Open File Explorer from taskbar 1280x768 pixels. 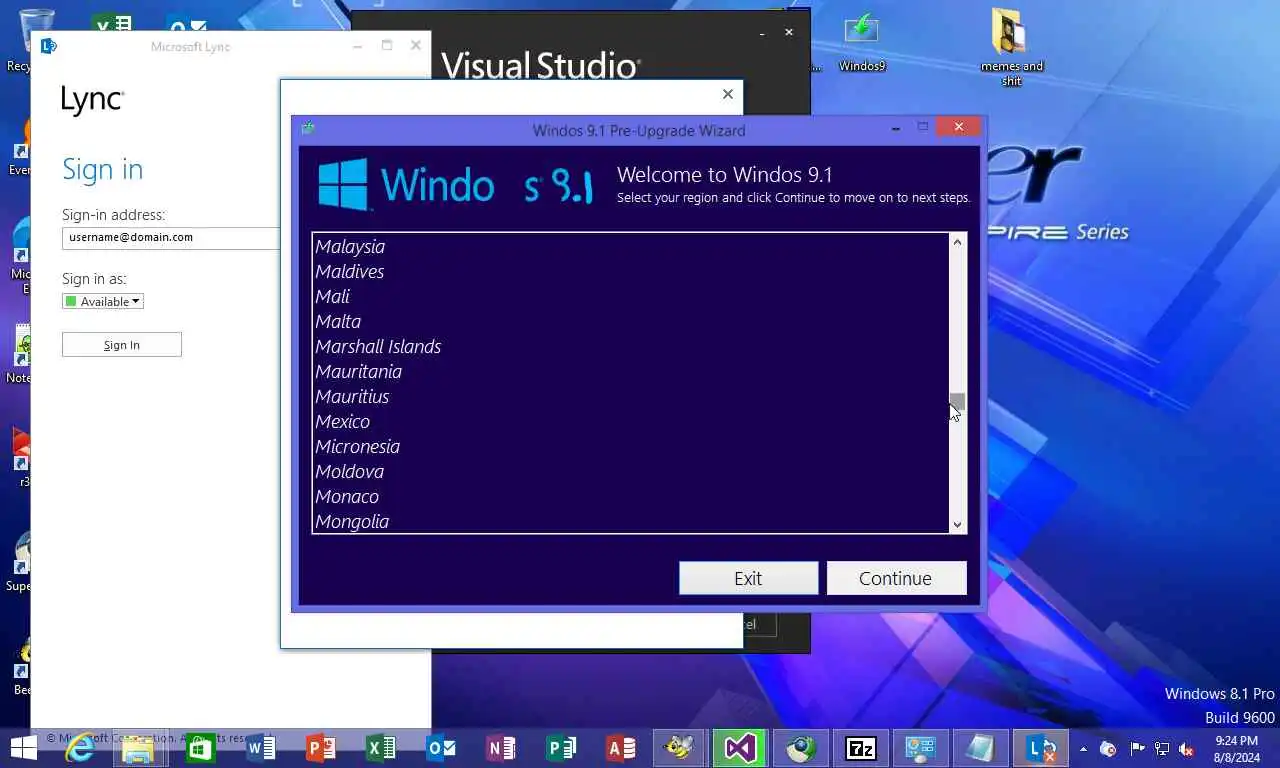(139, 747)
